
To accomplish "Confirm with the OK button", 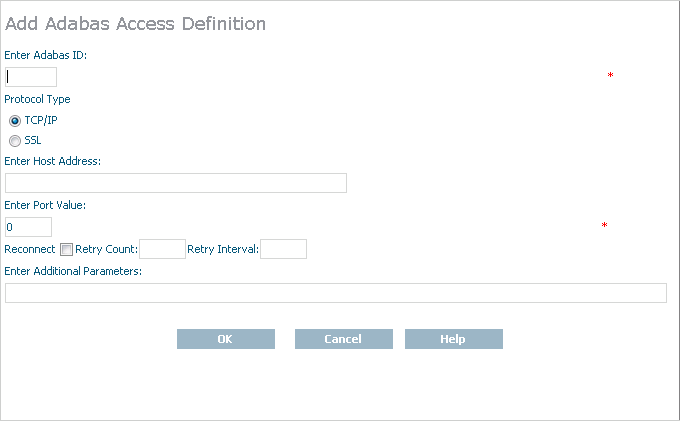I will pyautogui.click(x=226, y=339).
